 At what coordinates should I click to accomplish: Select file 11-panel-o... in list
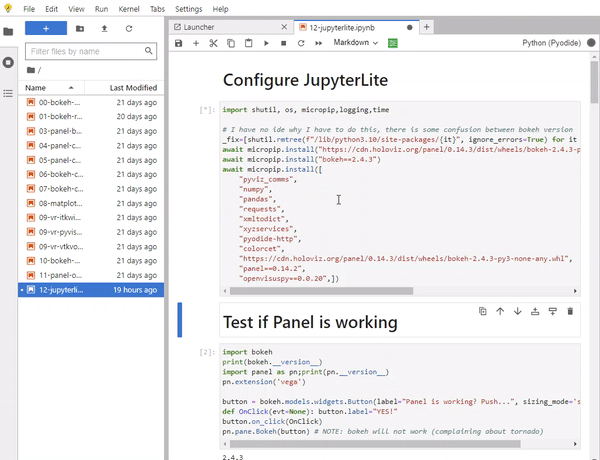click(91, 275)
